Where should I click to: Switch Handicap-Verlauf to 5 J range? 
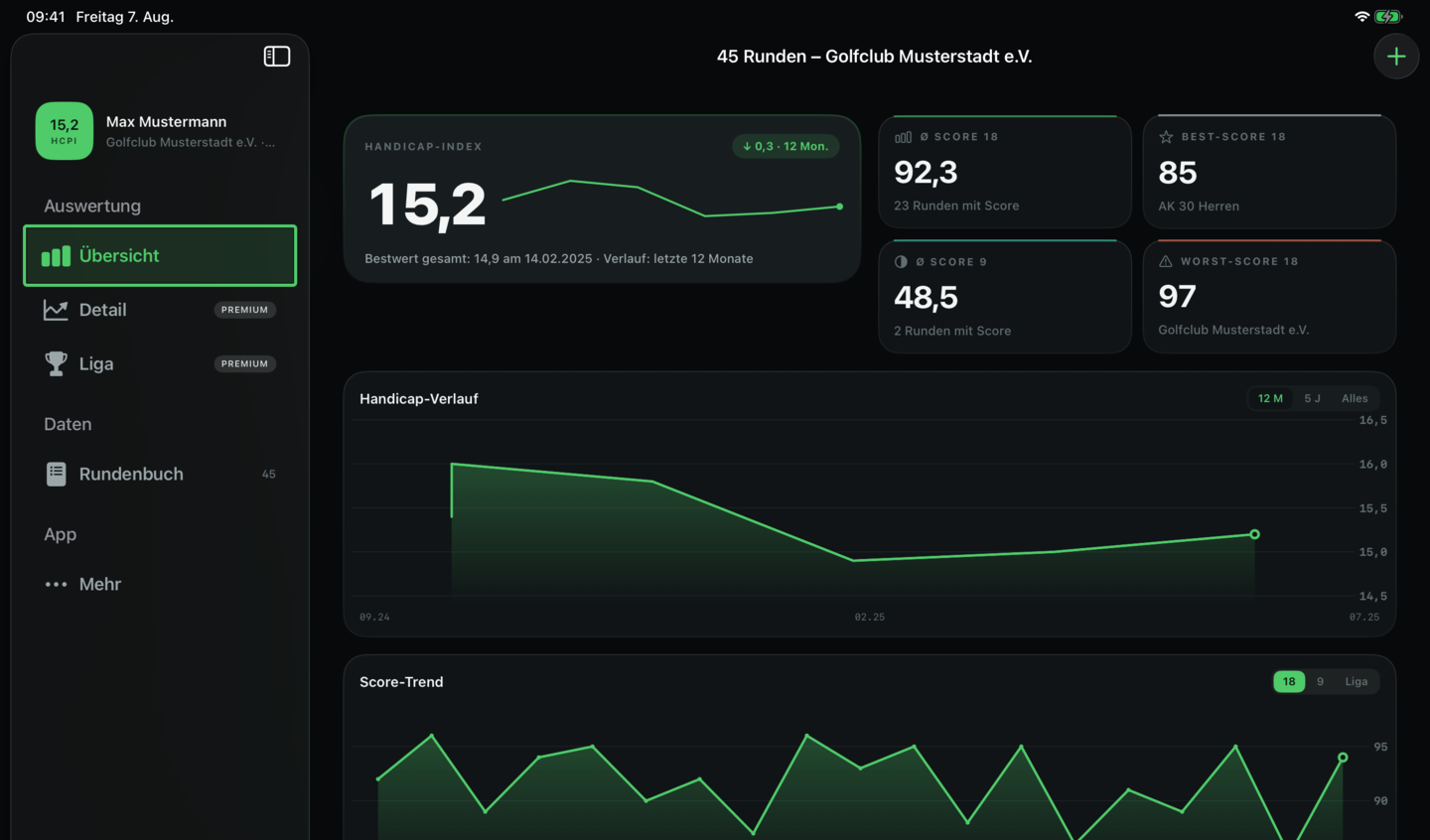[x=1313, y=398]
